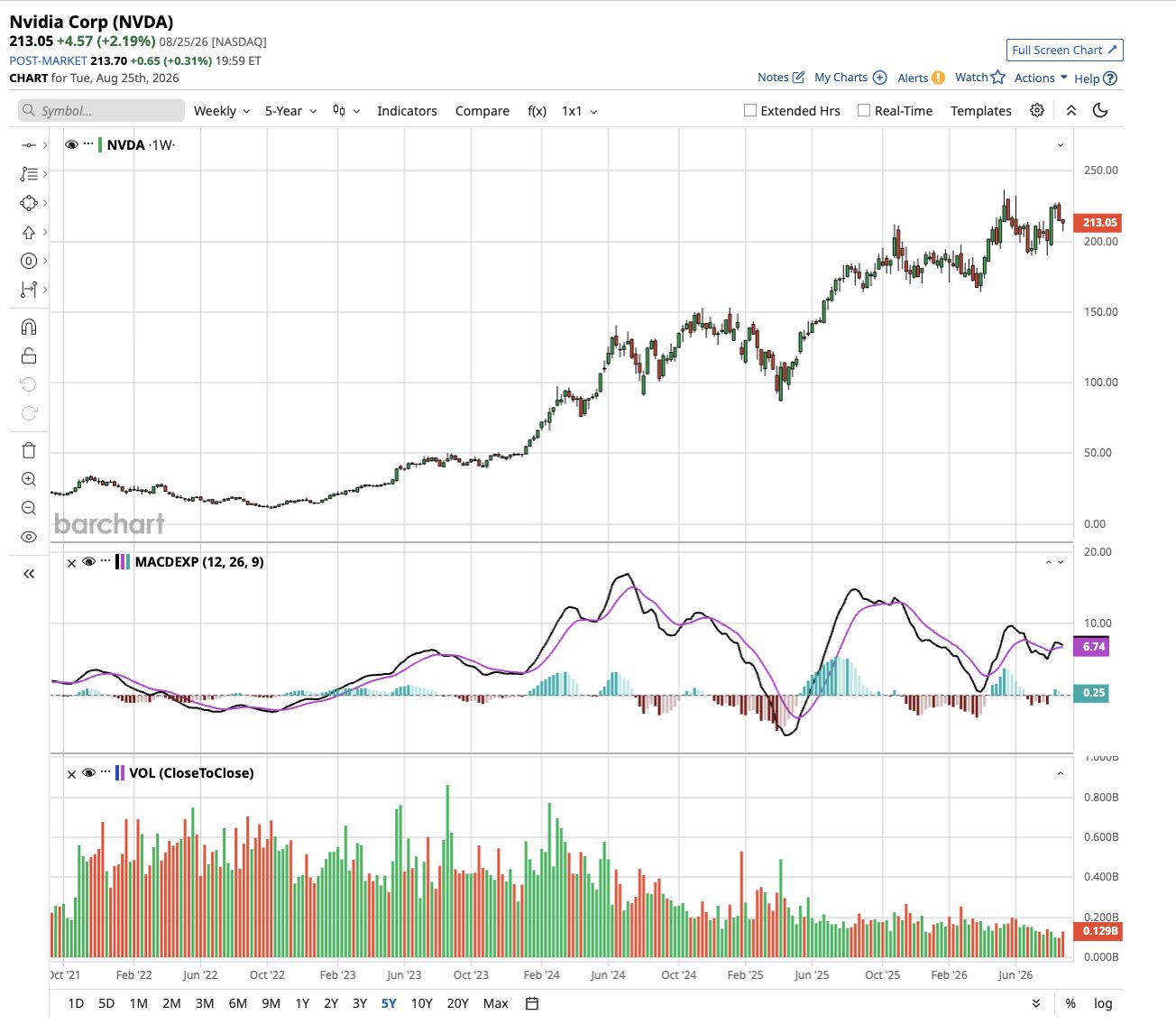1176x1034 pixels.
Task: Open more options for VOL indicator
Action: (106, 772)
